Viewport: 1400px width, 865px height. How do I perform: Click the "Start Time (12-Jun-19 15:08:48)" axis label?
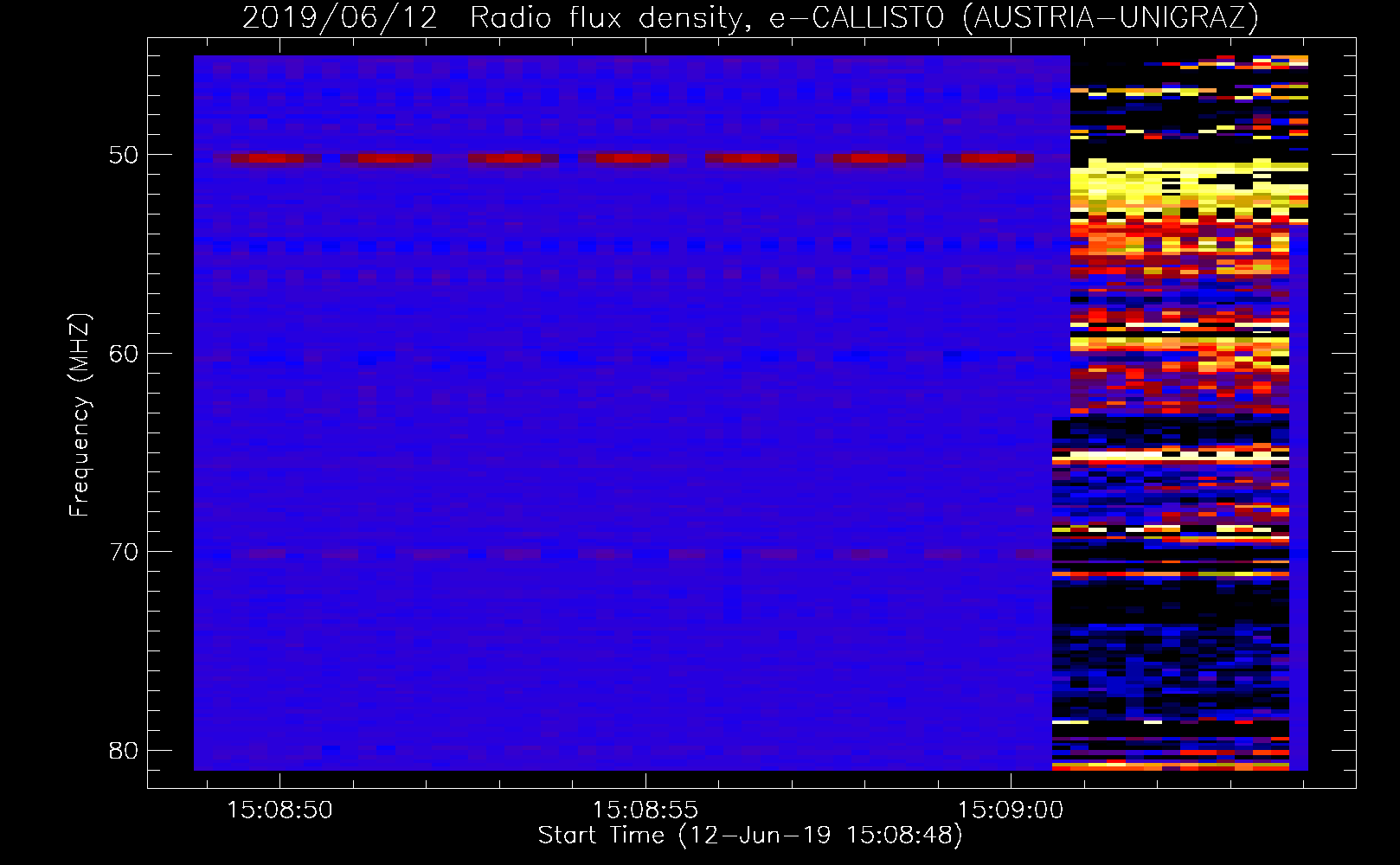pos(750,836)
